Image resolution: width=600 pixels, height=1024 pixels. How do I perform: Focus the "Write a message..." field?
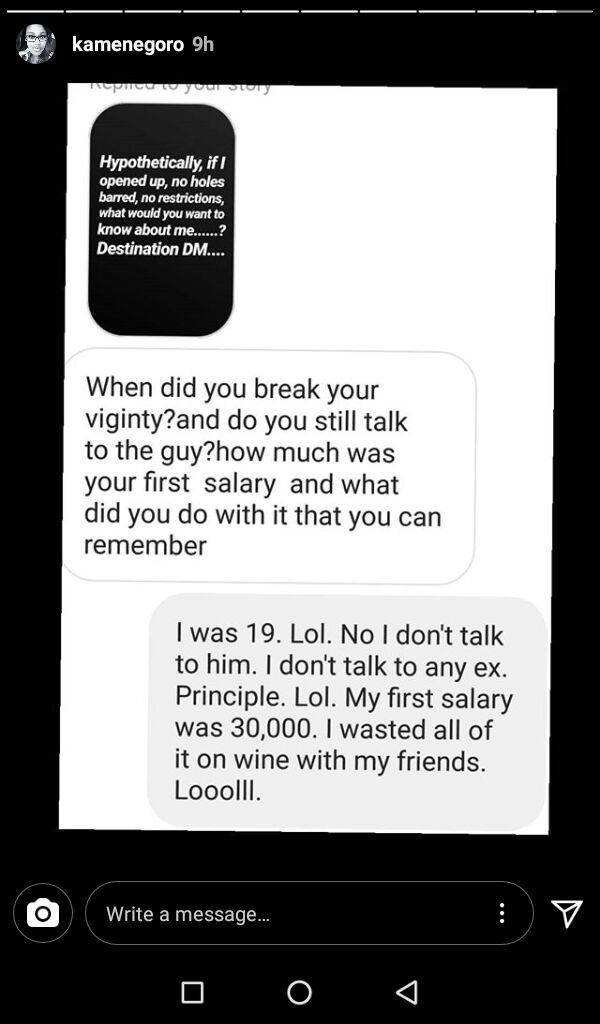click(x=309, y=912)
